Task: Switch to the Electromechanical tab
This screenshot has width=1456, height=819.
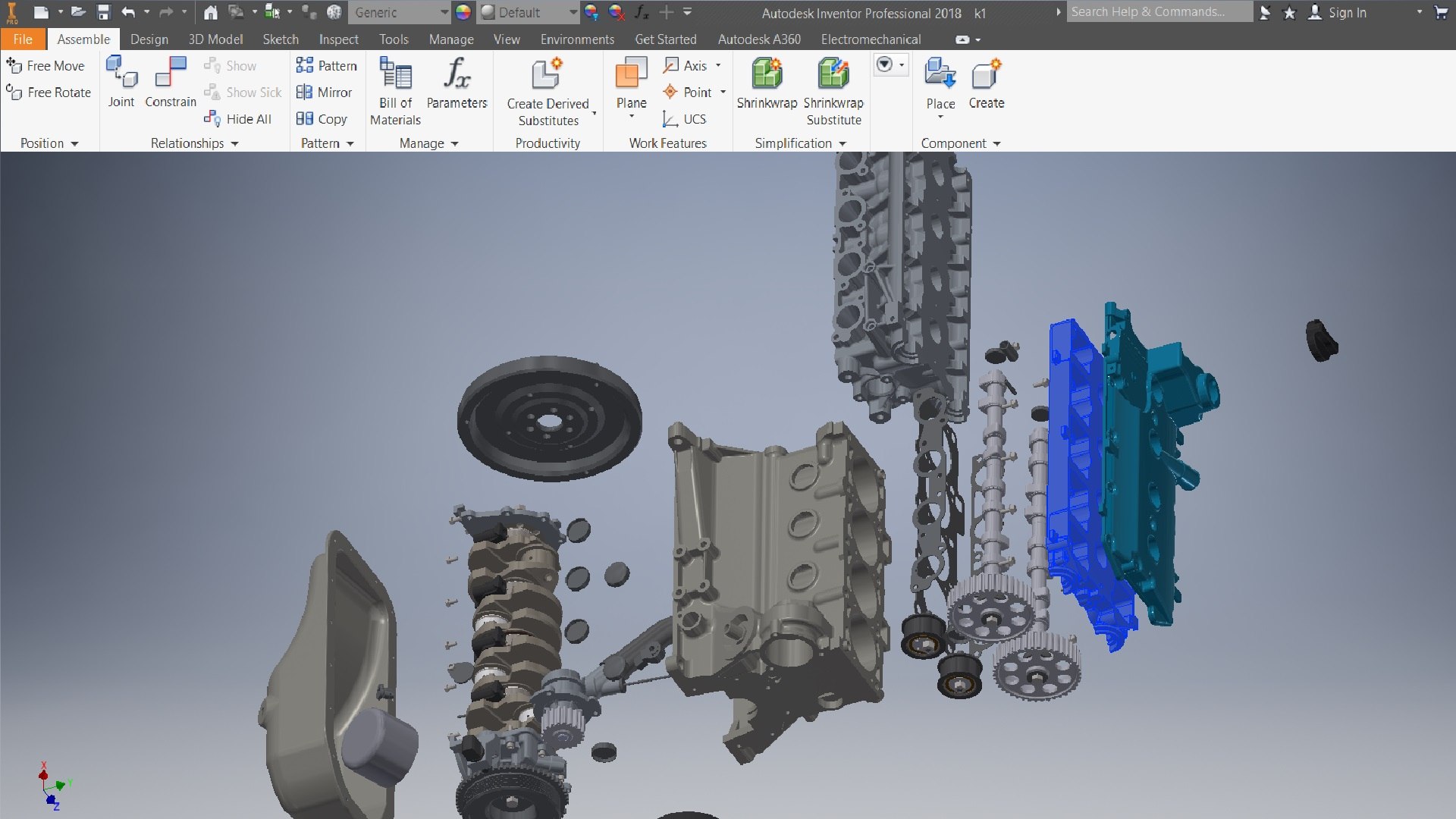Action: [x=871, y=39]
